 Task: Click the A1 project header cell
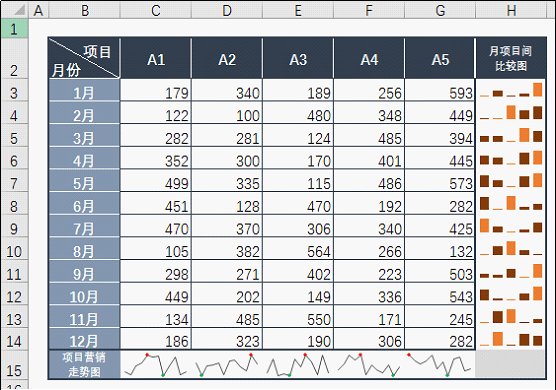[x=156, y=58]
